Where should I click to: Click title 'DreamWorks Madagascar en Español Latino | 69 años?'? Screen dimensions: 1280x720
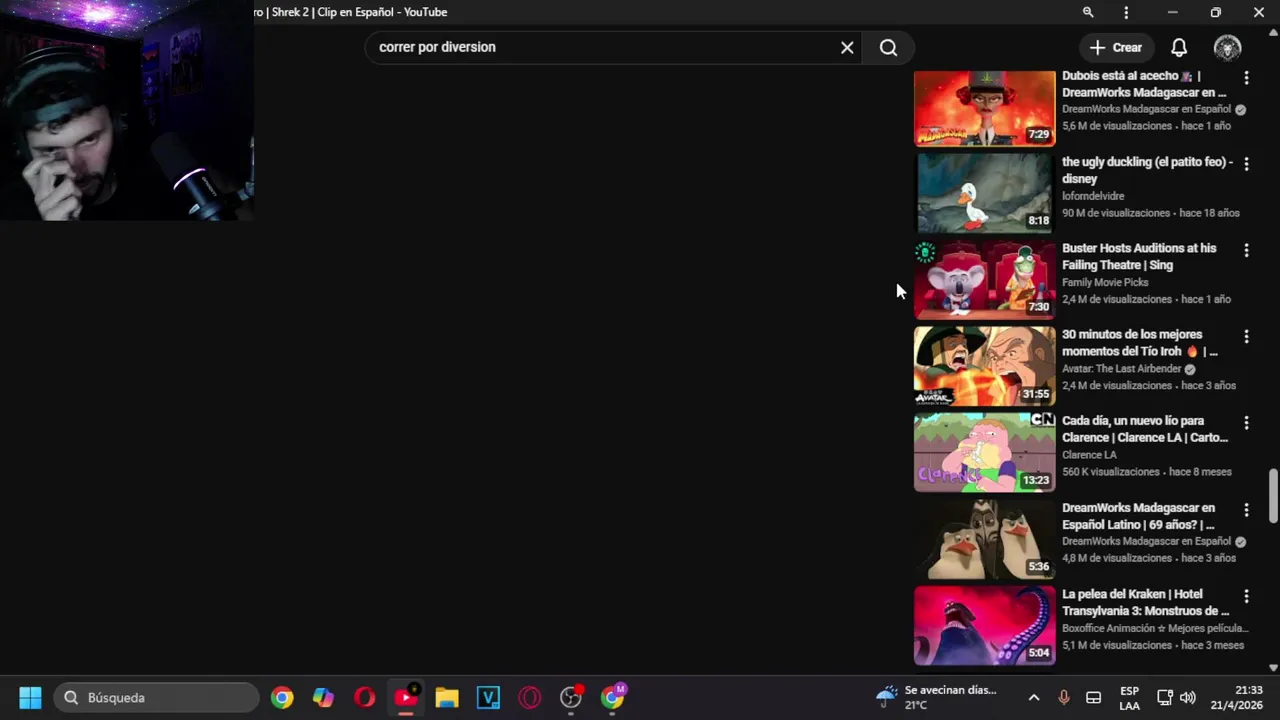1139,516
